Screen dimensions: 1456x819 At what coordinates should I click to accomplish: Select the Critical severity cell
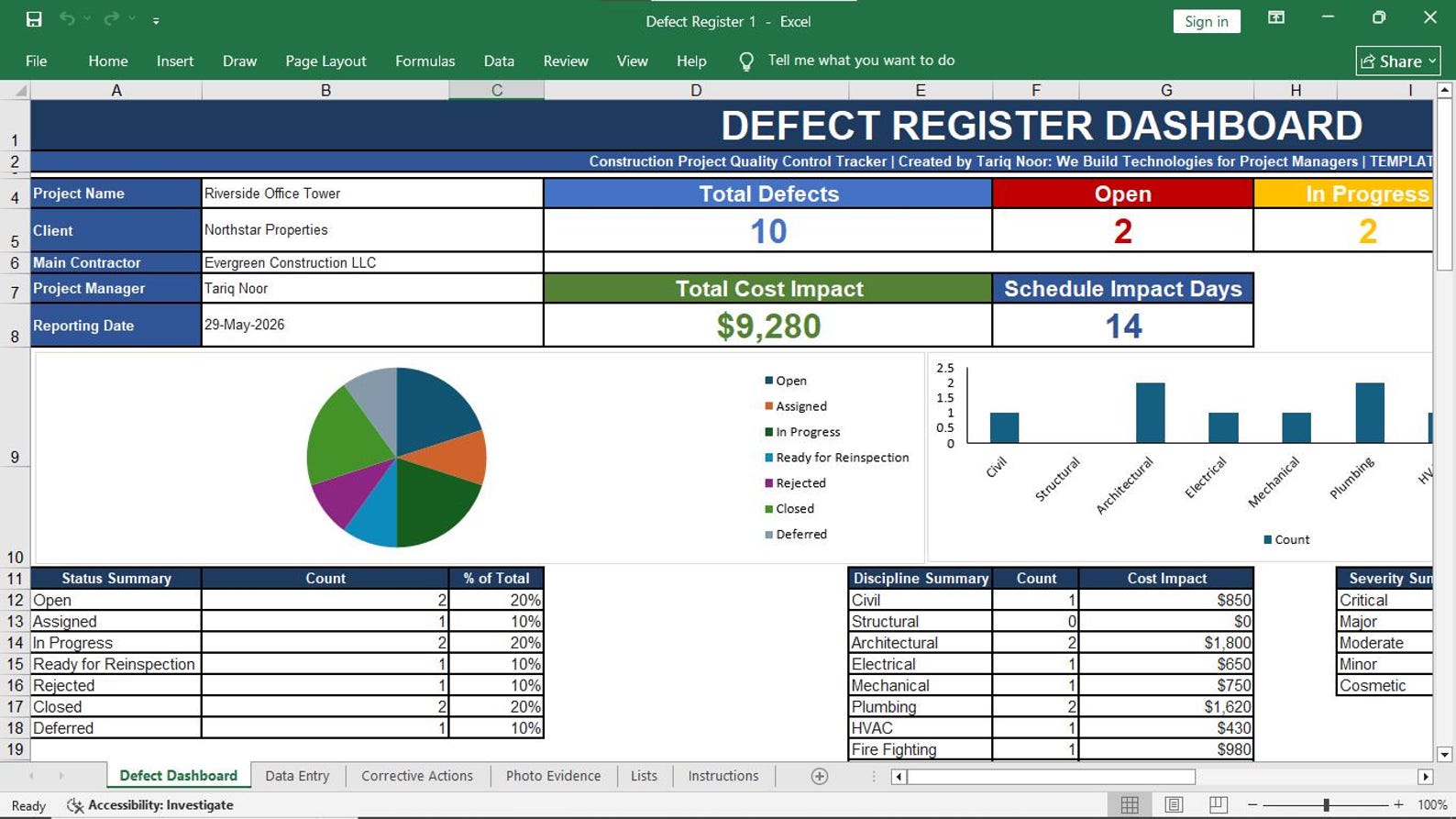[x=1384, y=600]
